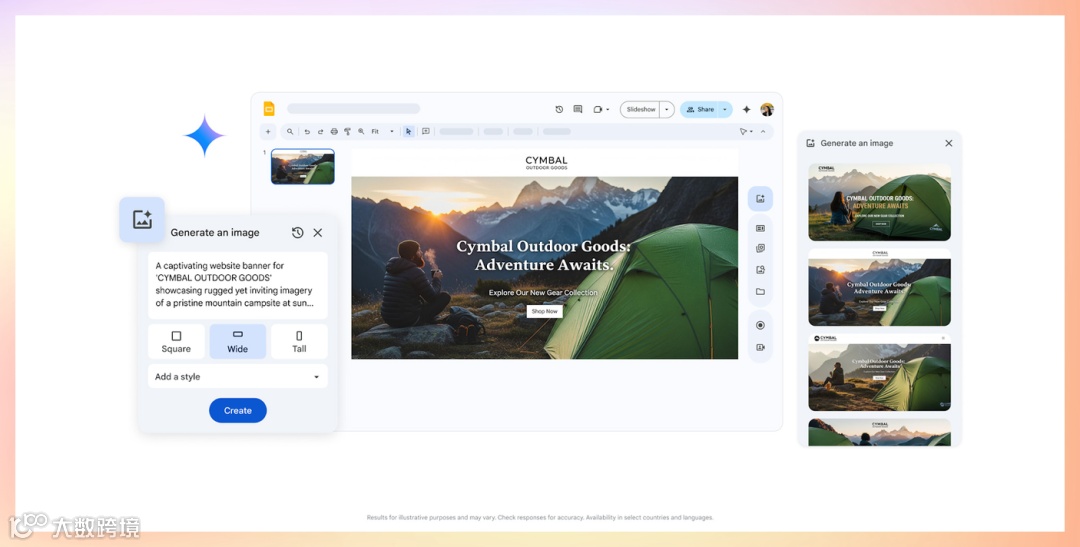
Task: Close the right Generate an image panel
Action: point(948,143)
